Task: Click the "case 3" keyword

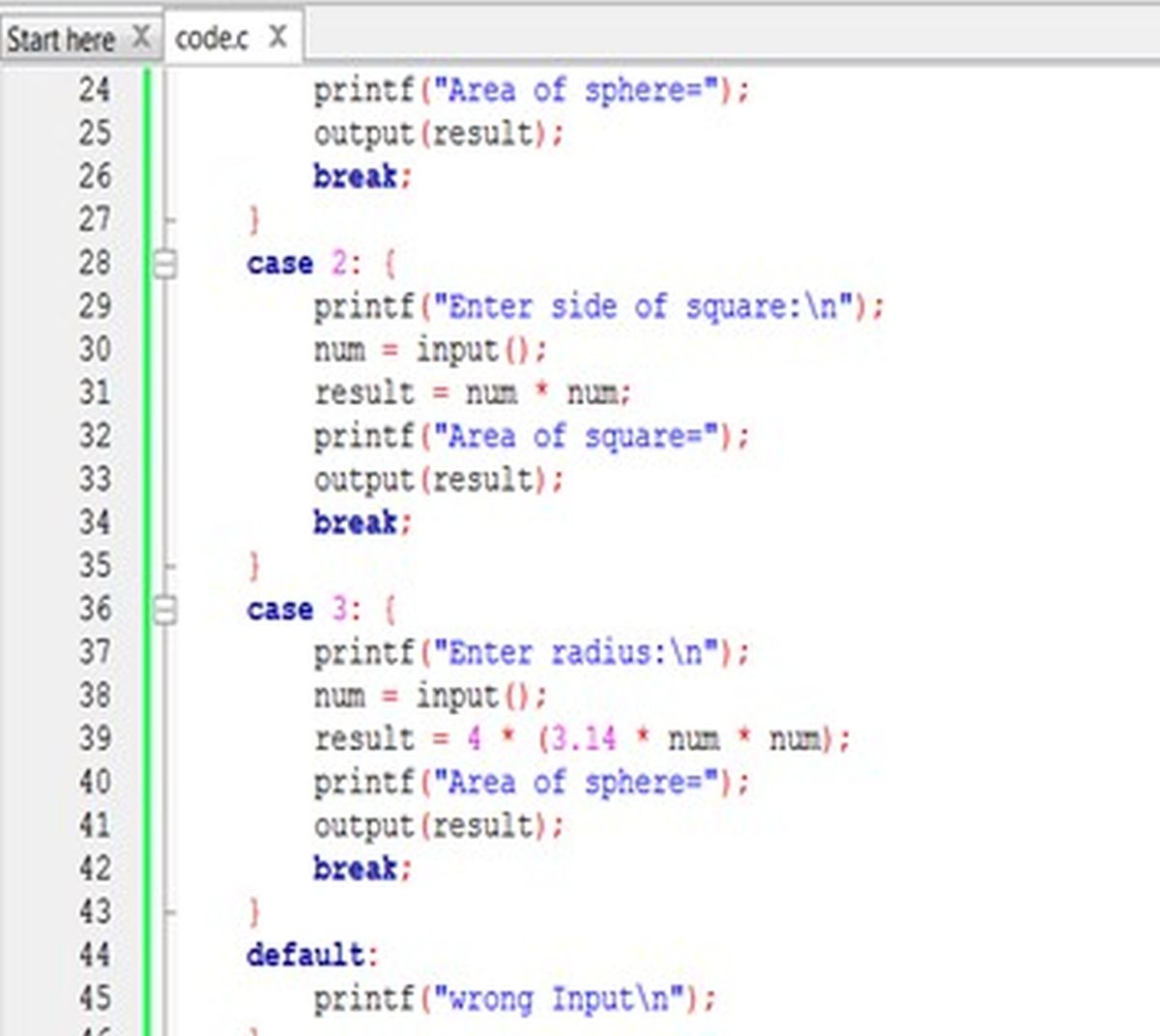Action: [x=279, y=610]
